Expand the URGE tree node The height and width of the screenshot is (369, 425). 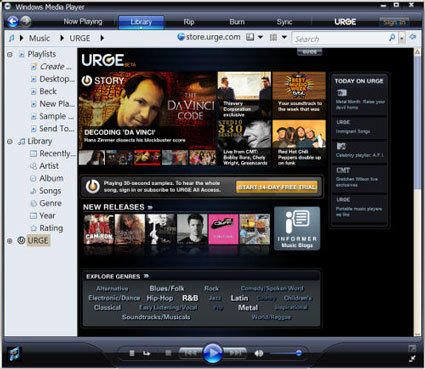[x=10, y=241]
